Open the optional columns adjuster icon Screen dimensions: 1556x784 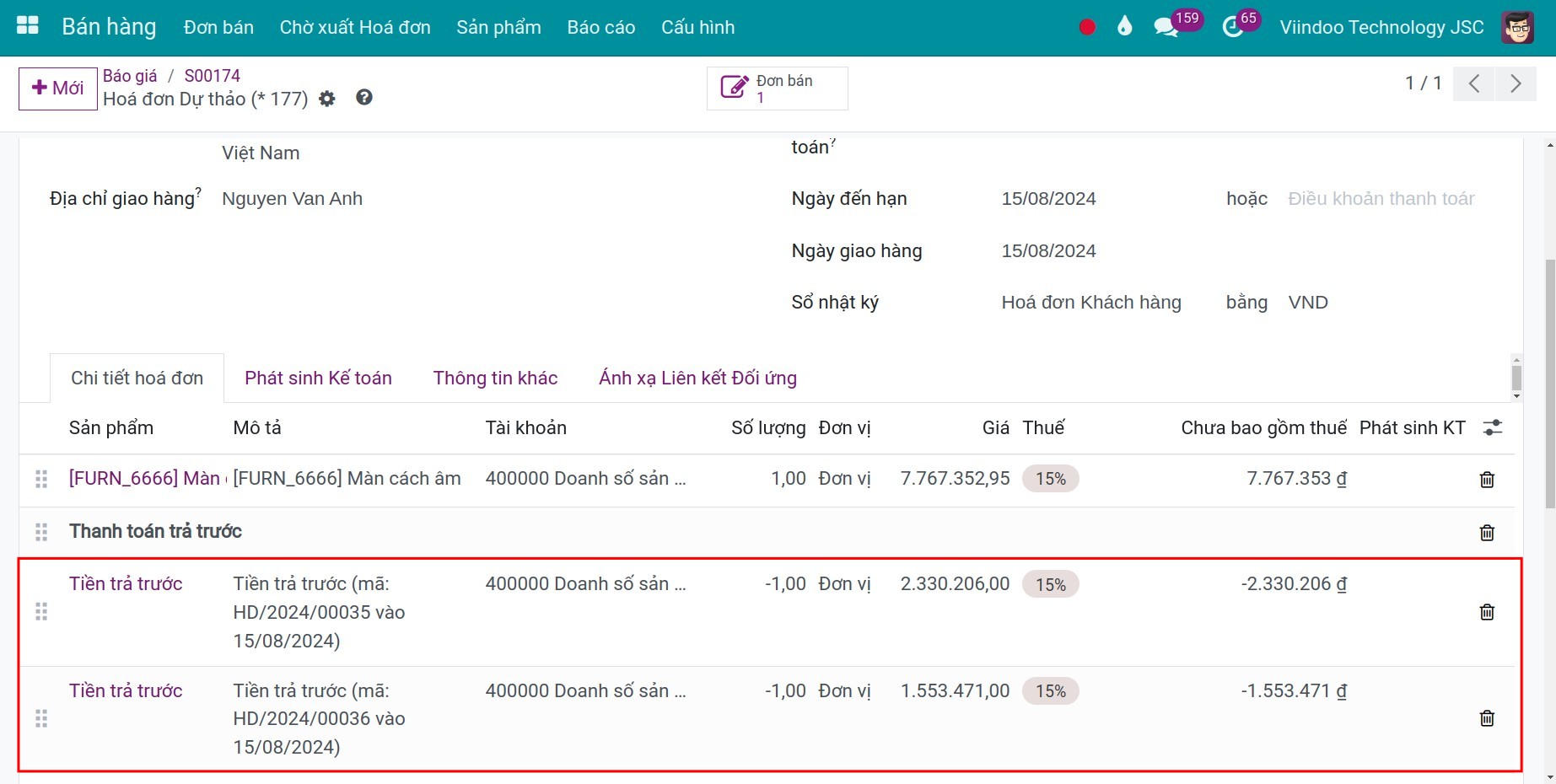(1491, 427)
